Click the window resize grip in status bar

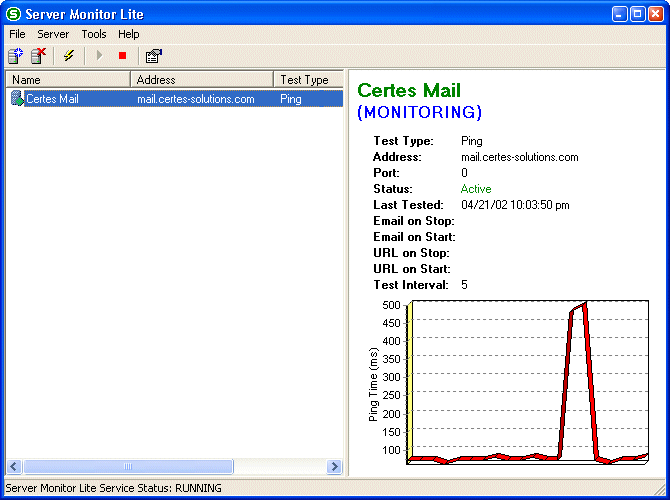click(659, 488)
